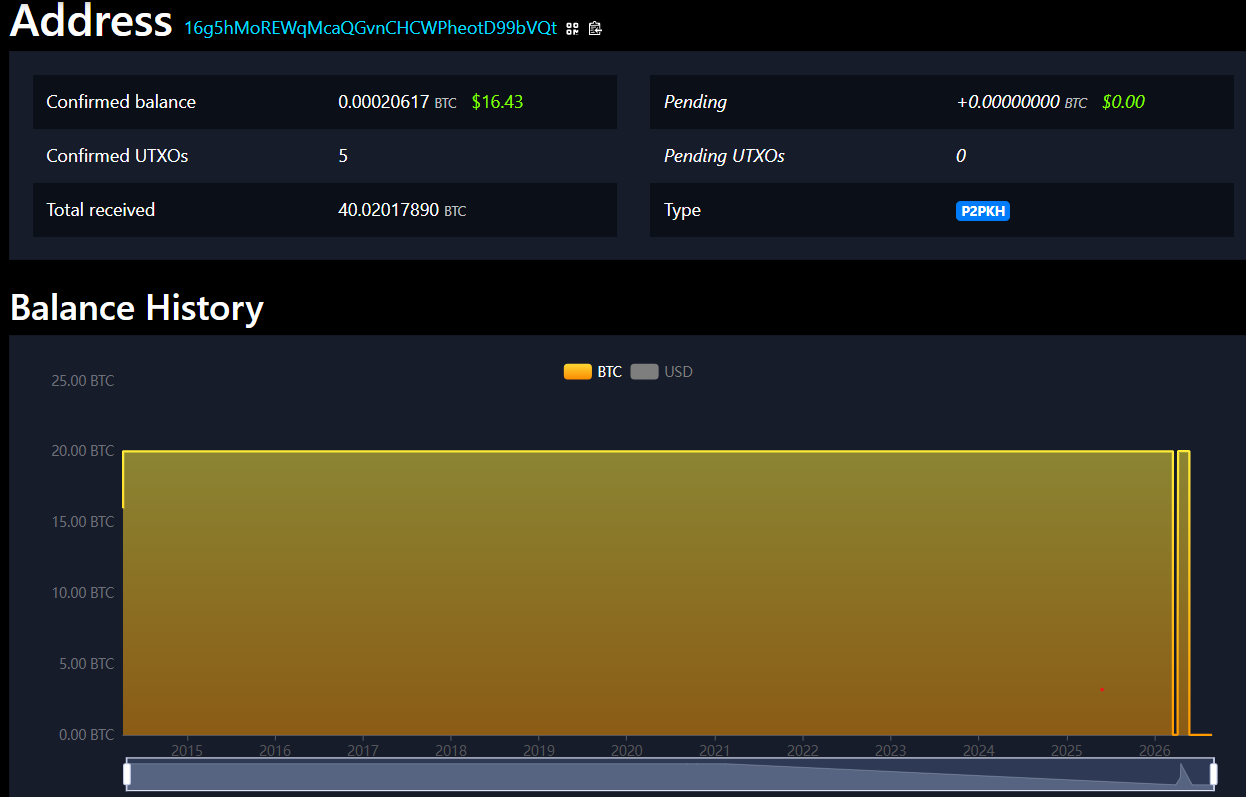Screen dimensions: 1246x797
Task: Click the Pending label
Action: click(x=695, y=102)
